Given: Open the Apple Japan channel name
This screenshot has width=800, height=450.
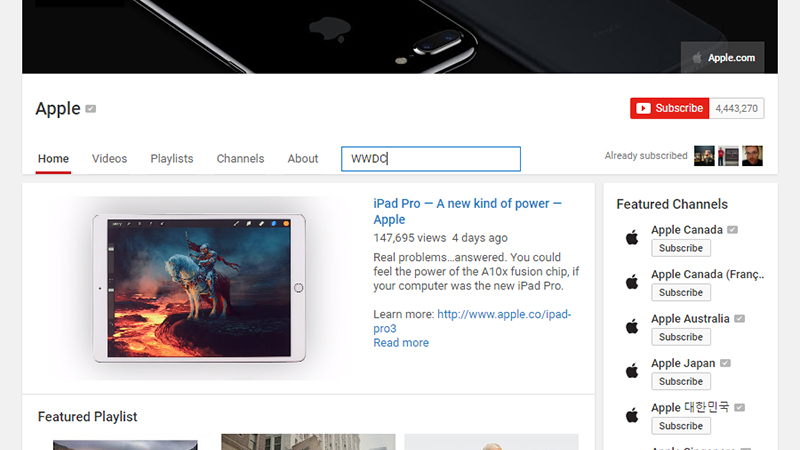Looking at the screenshot, I should [x=683, y=363].
